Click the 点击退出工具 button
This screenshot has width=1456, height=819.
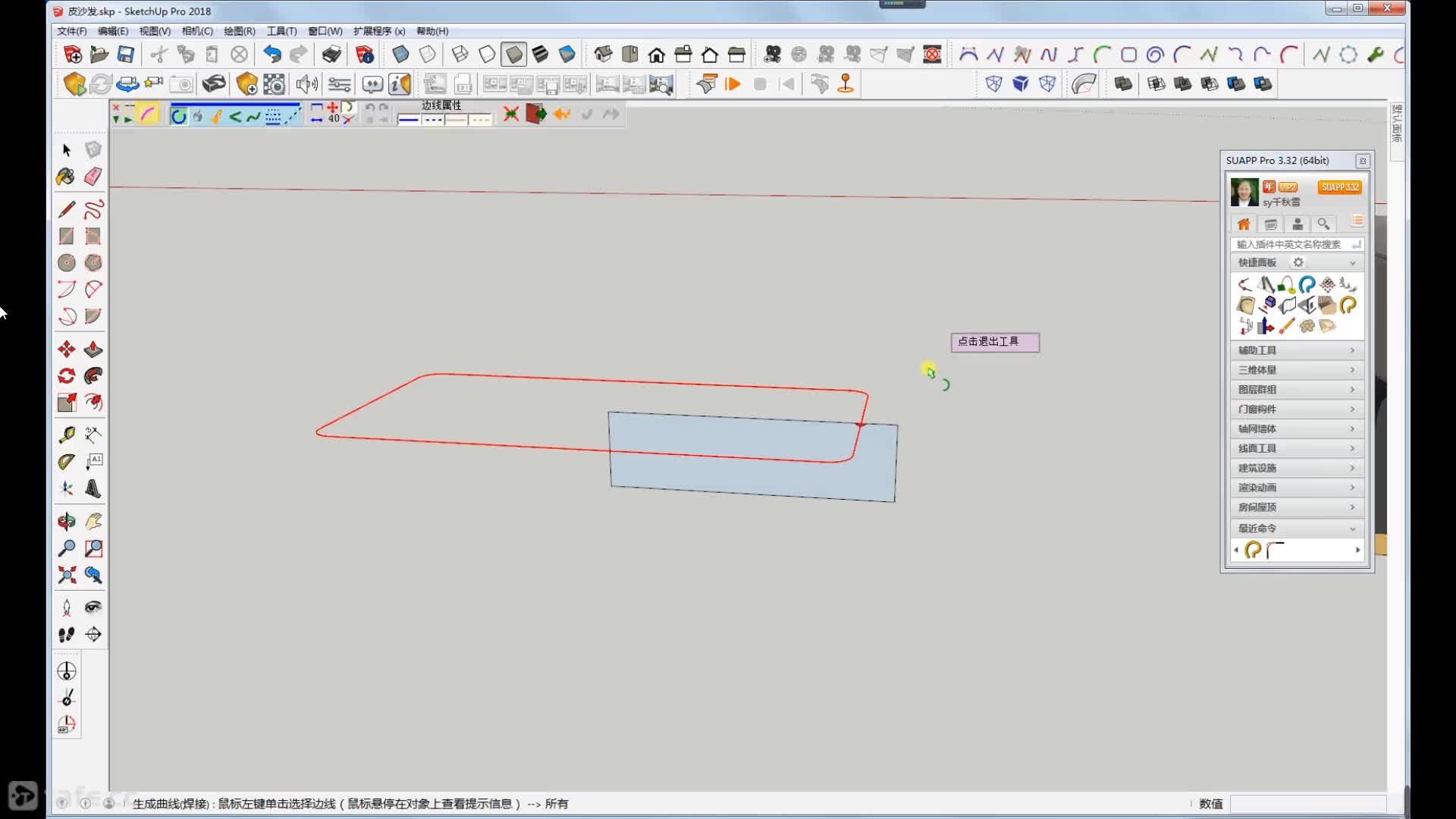pyautogui.click(x=995, y=342)
